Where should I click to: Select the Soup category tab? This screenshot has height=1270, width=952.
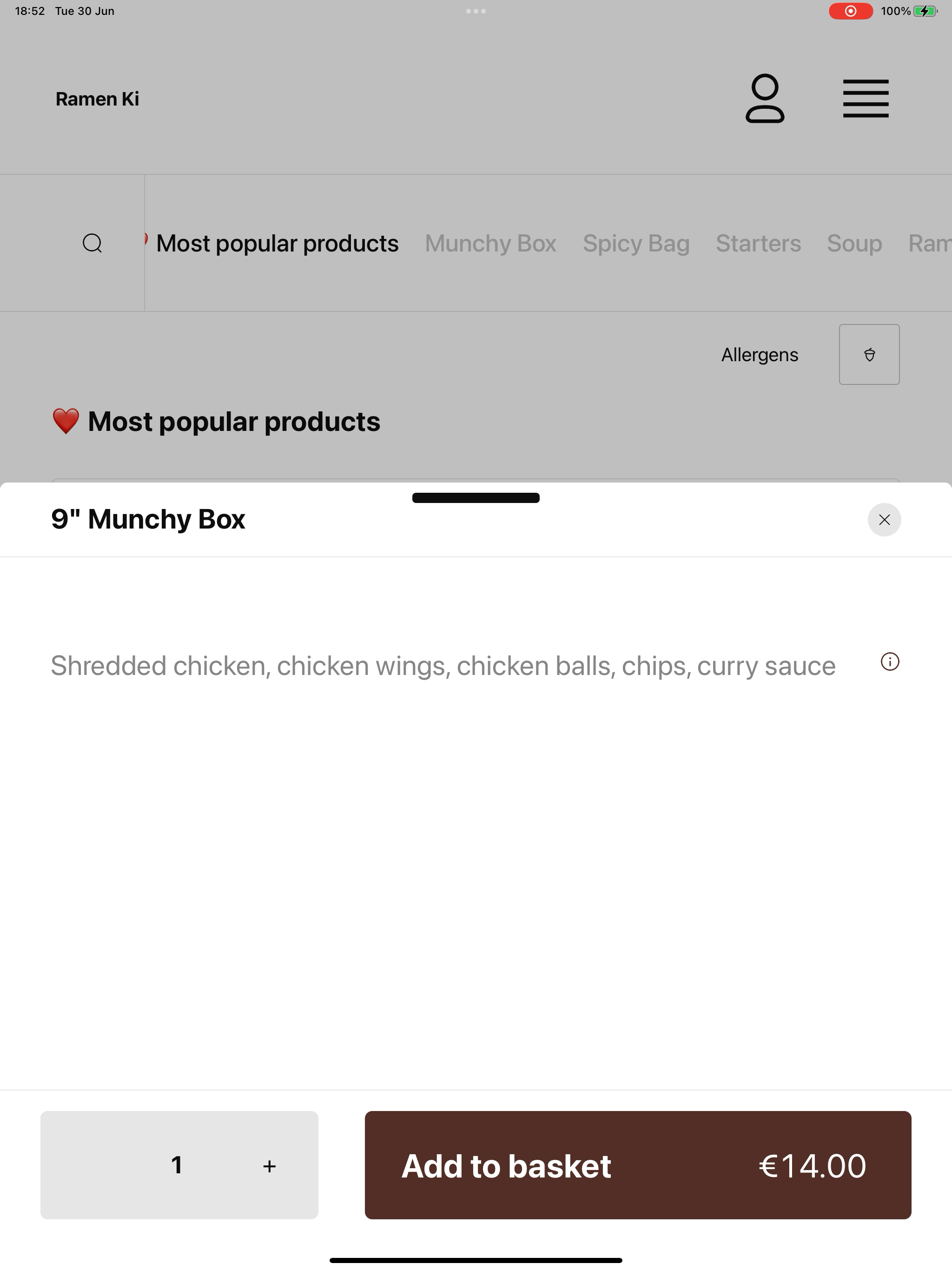click(854, 244)
